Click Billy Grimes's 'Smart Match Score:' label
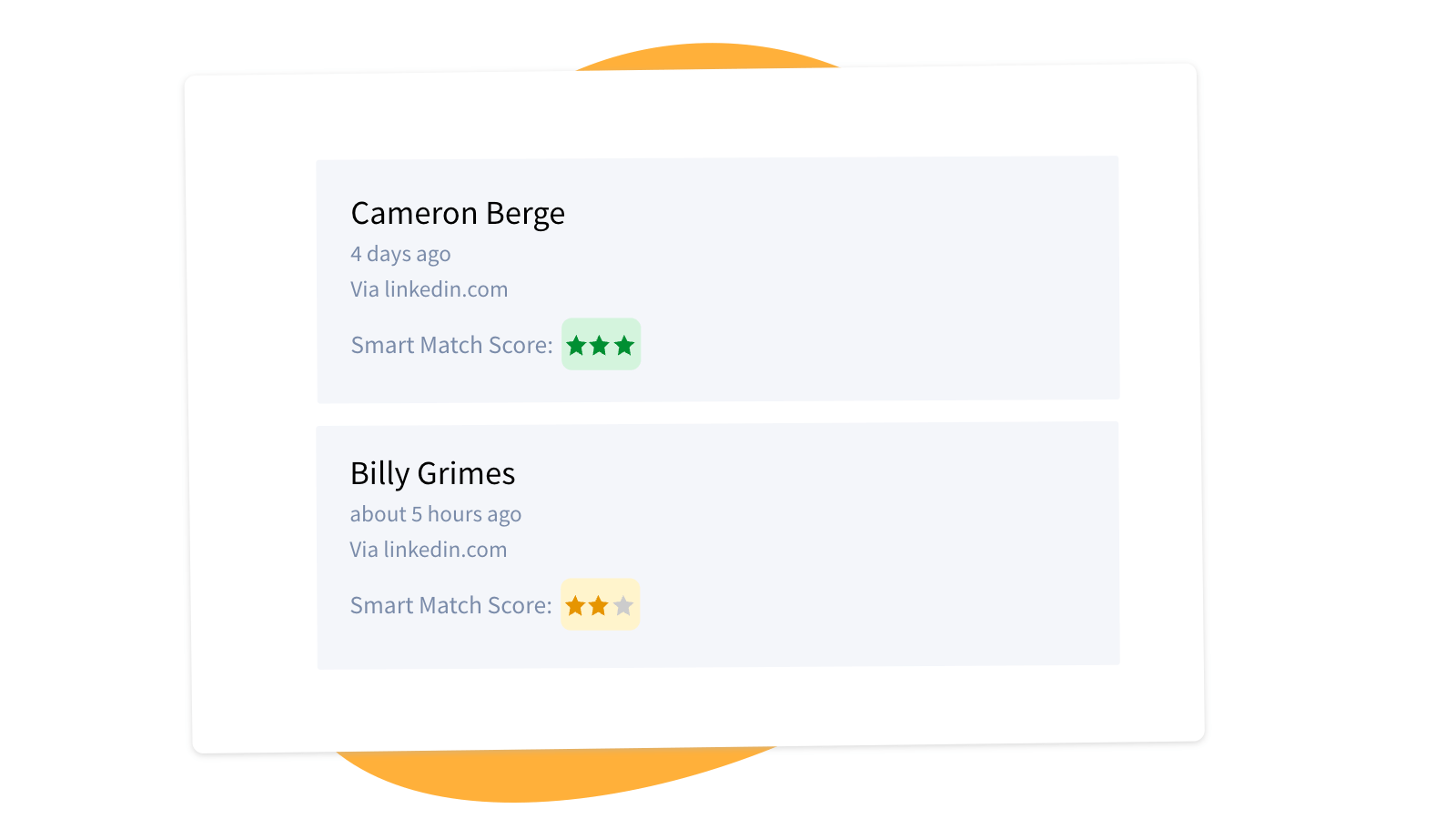The height and width of the screenshot is (819, 1456). pos(450,606)
